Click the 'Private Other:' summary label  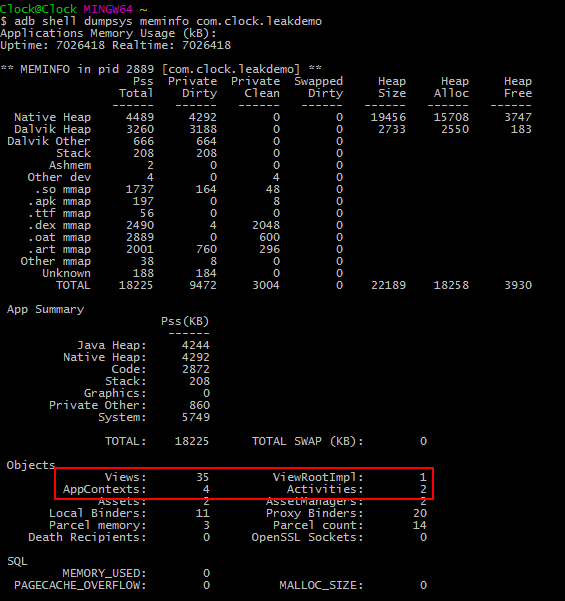pyautogui.click(x=98, y=405)
